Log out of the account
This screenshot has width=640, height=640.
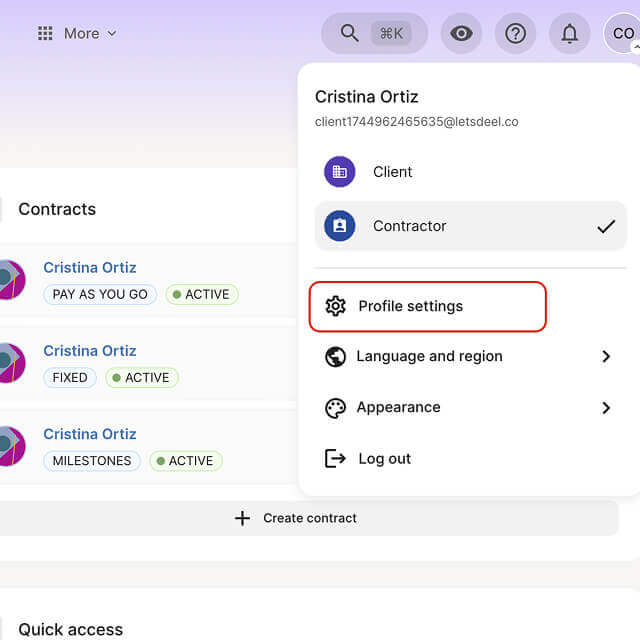[x=384, y=459]
